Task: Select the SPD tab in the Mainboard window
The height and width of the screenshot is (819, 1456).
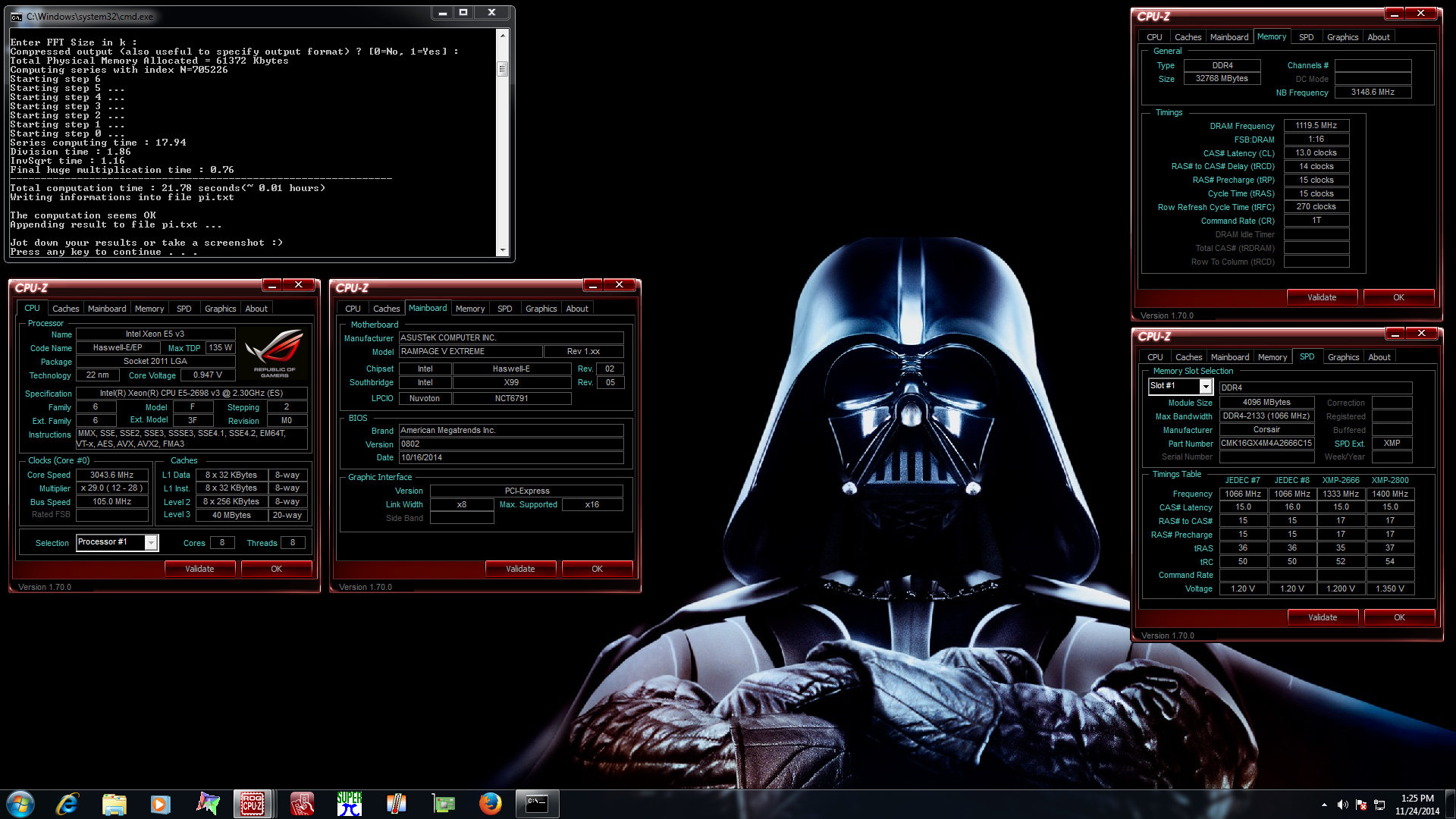Action: 505,309
